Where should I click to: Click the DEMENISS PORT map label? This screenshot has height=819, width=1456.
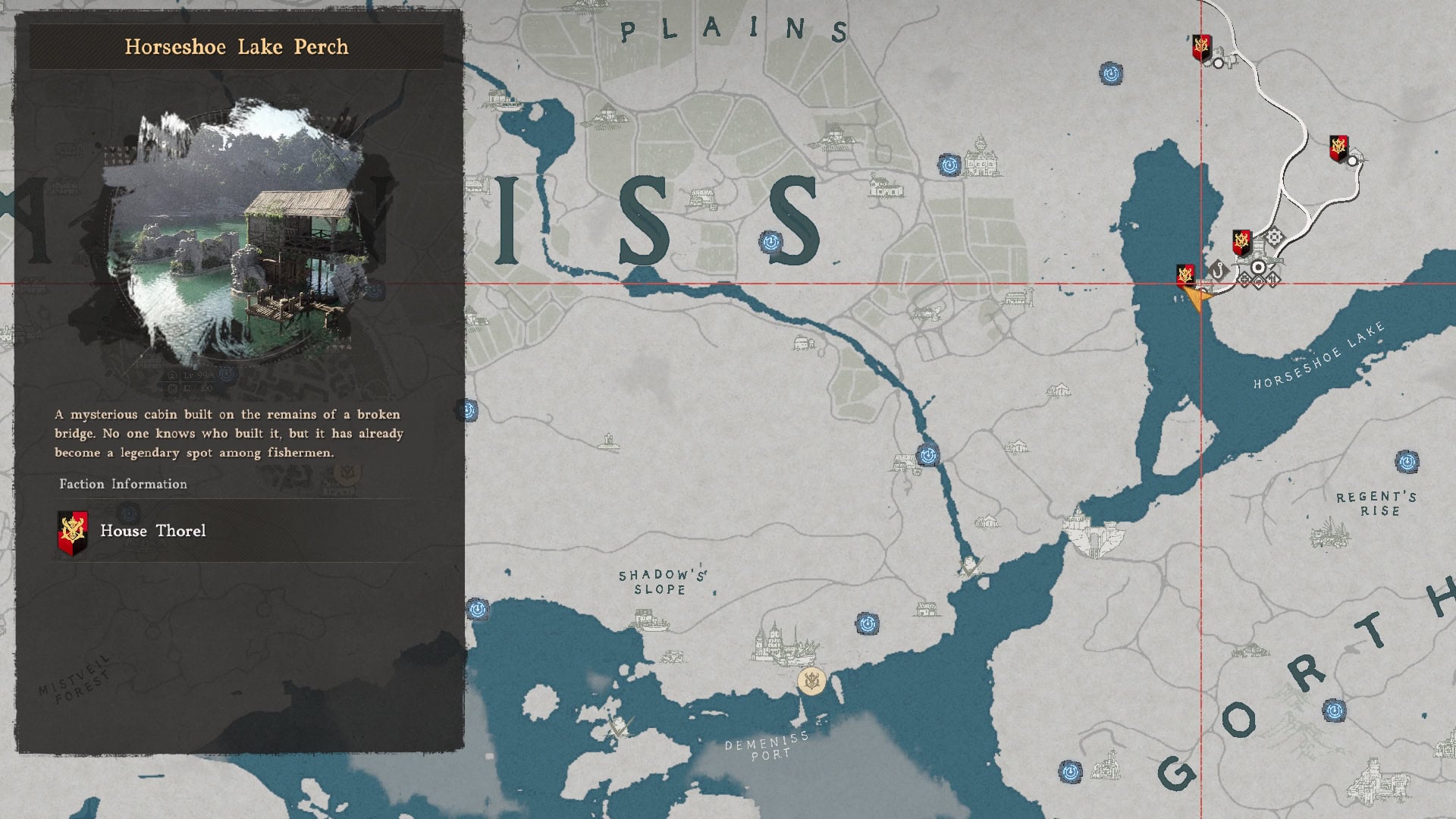tap(767, 745)
